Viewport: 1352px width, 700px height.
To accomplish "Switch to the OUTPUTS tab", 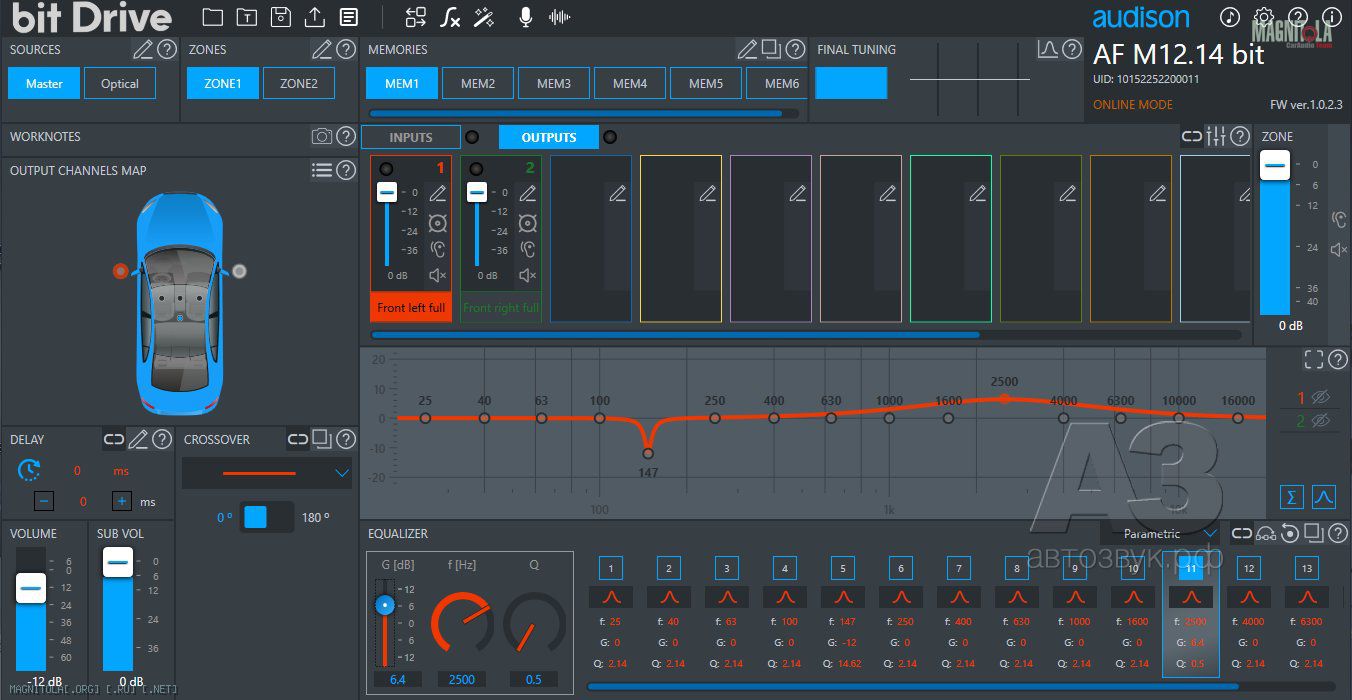I will pyautogui.click(x=549, y=137).
